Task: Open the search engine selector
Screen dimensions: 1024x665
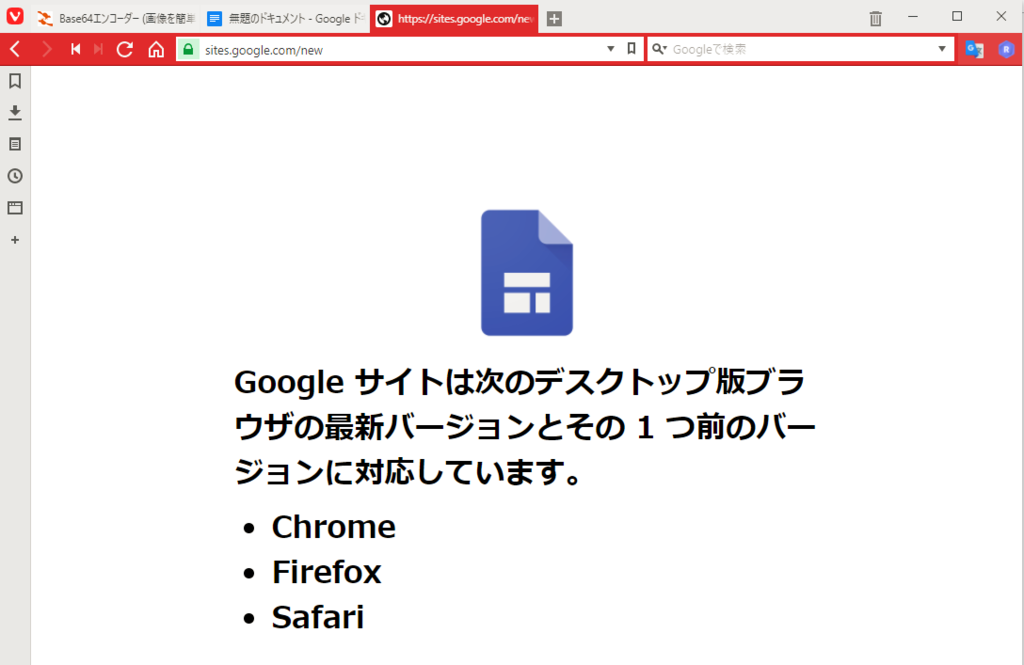Action: point(660,49)
